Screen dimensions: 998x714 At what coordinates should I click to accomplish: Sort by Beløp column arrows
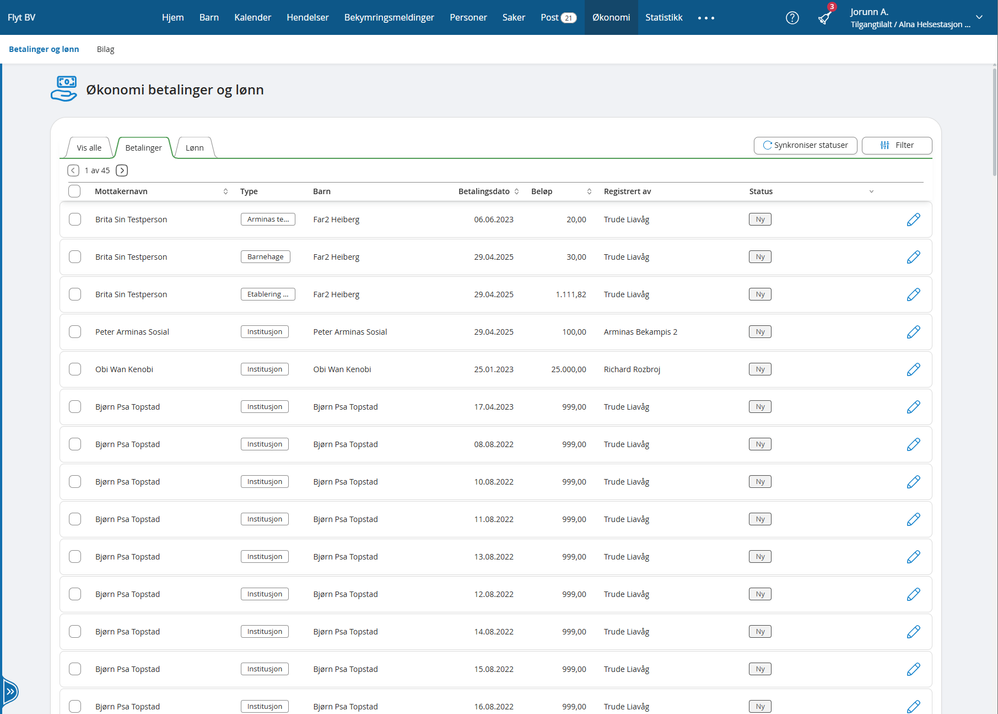pyautogui.click(x=589, y=192)
